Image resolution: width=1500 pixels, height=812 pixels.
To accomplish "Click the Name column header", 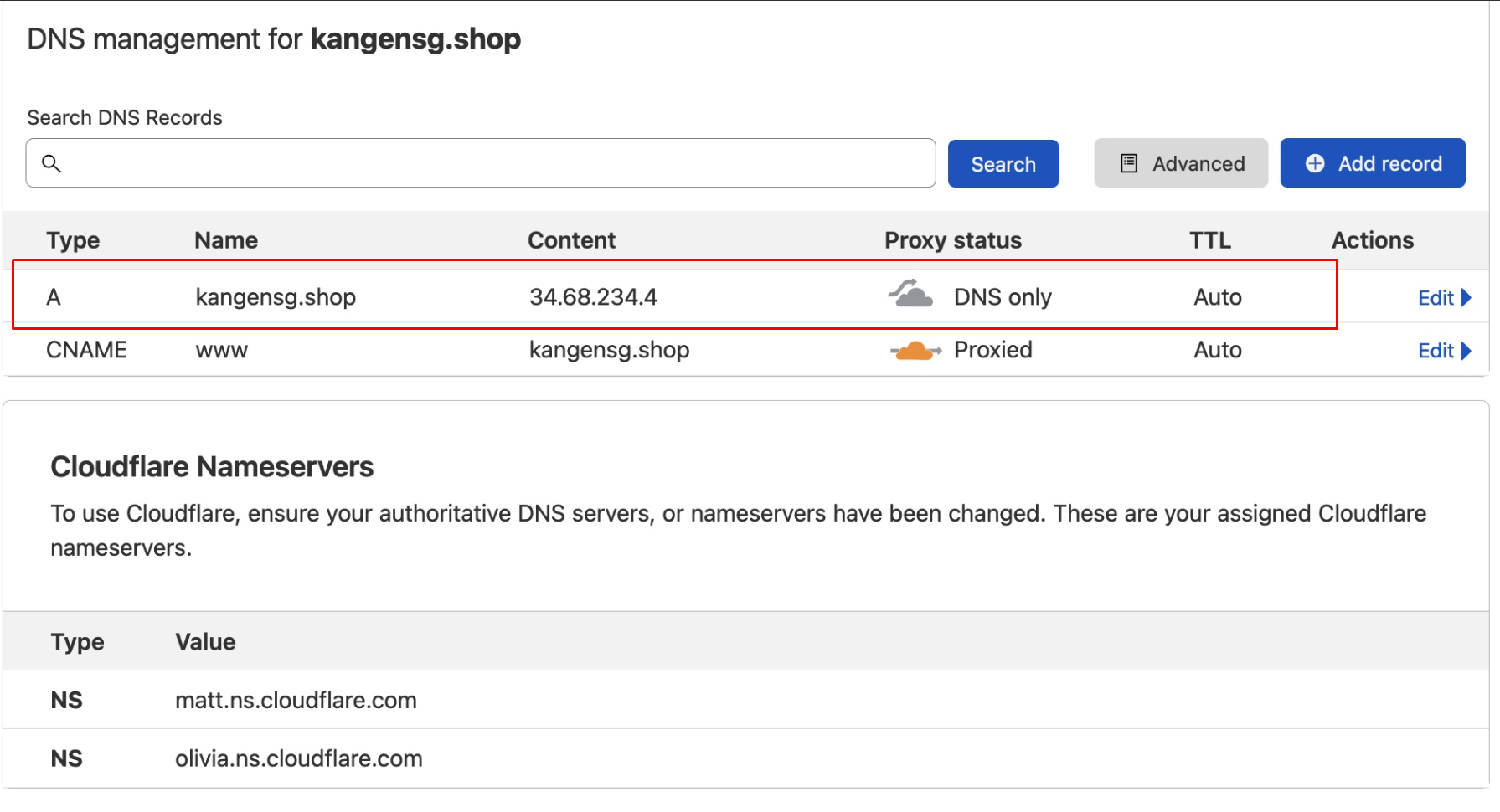I will click(x=226, y=241).
